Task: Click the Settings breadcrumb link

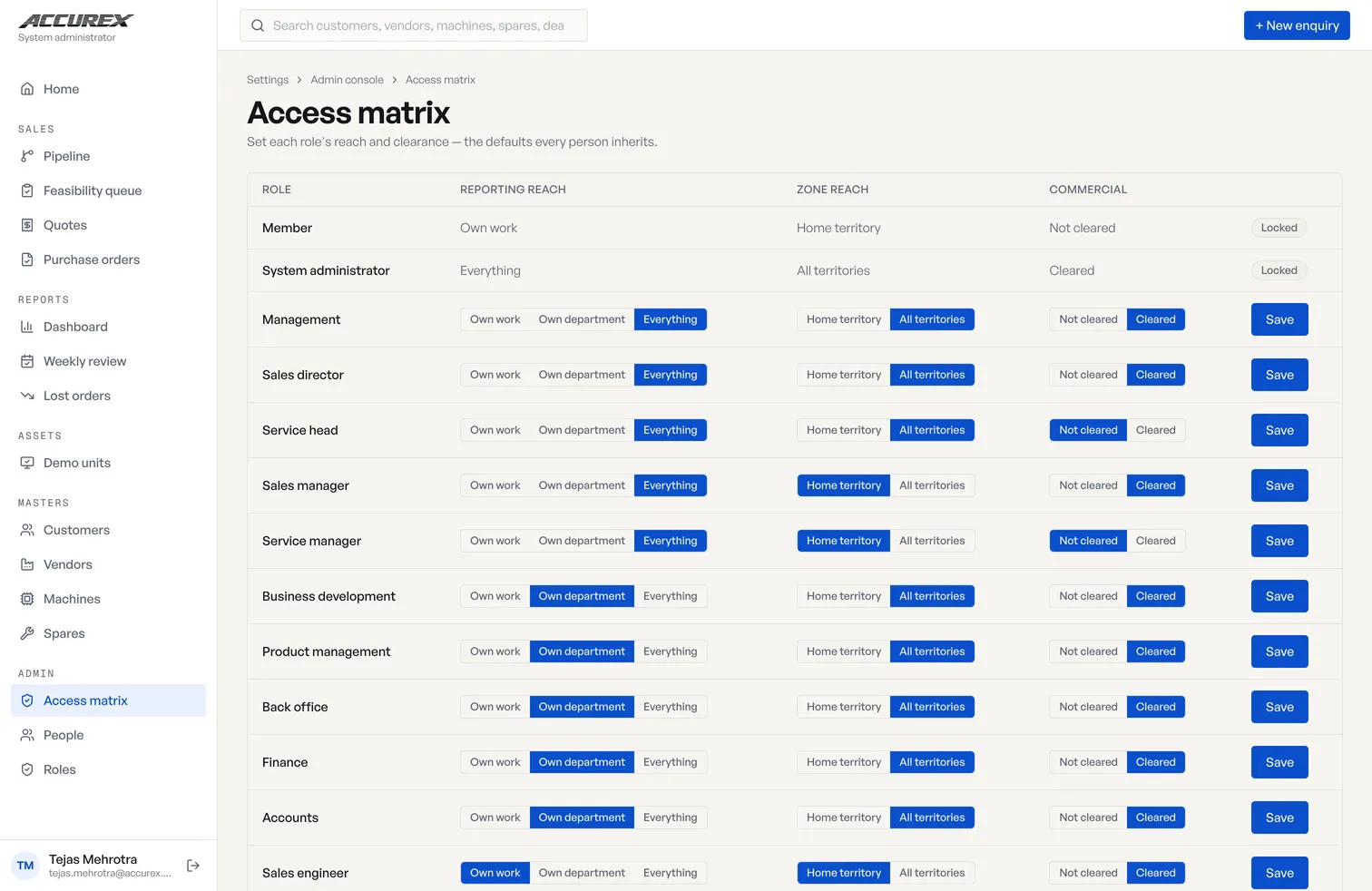Action: pyautogui.click(x=268, y=80)
